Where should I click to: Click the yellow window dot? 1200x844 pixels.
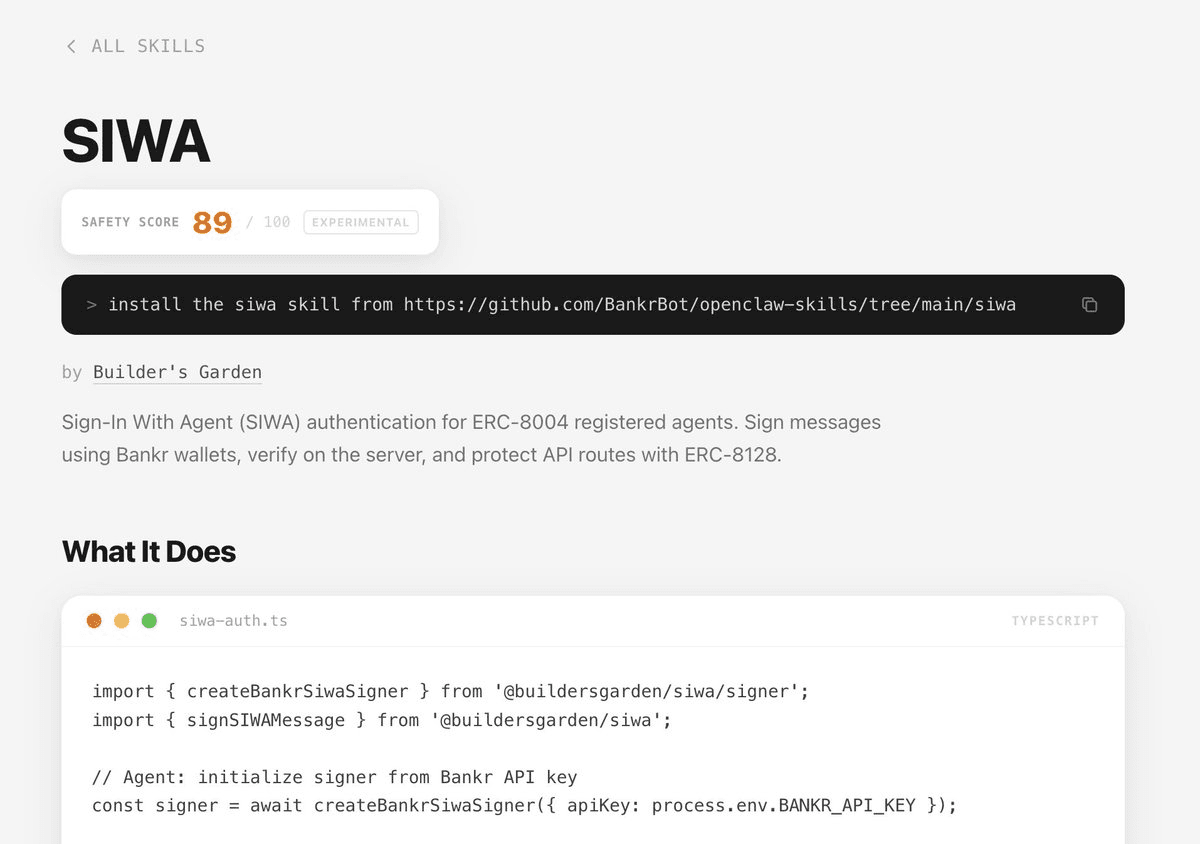(x=122, y=621)
